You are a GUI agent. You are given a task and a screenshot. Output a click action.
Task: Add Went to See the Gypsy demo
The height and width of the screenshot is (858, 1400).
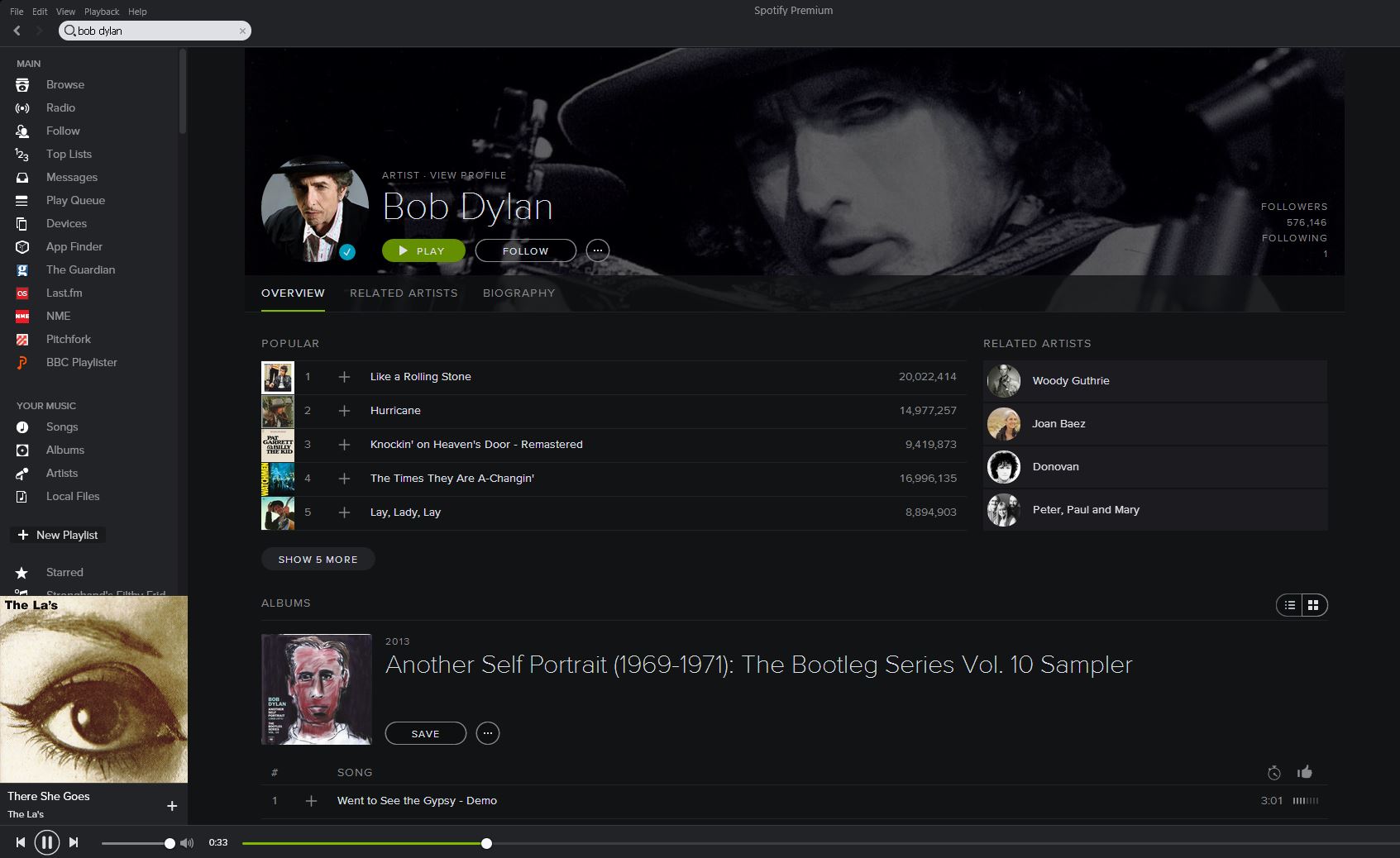coord(311,801)
